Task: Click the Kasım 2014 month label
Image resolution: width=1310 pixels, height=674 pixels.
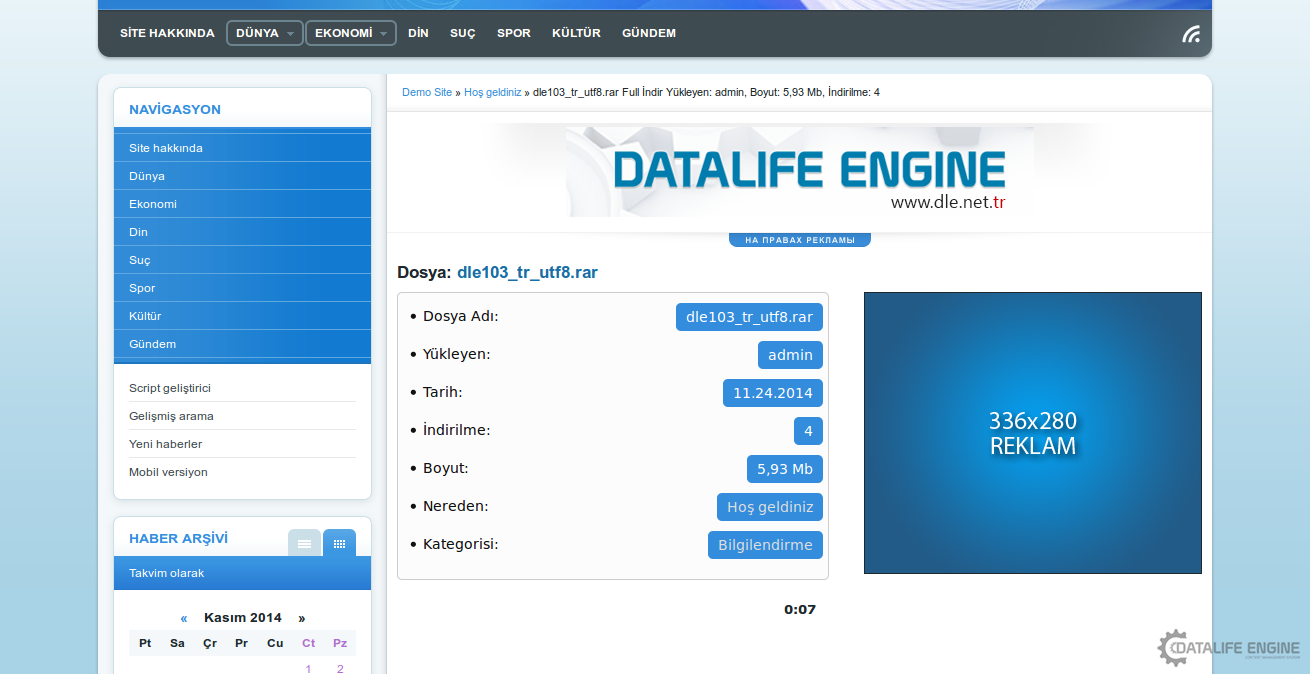Action: tap(243, 618)
